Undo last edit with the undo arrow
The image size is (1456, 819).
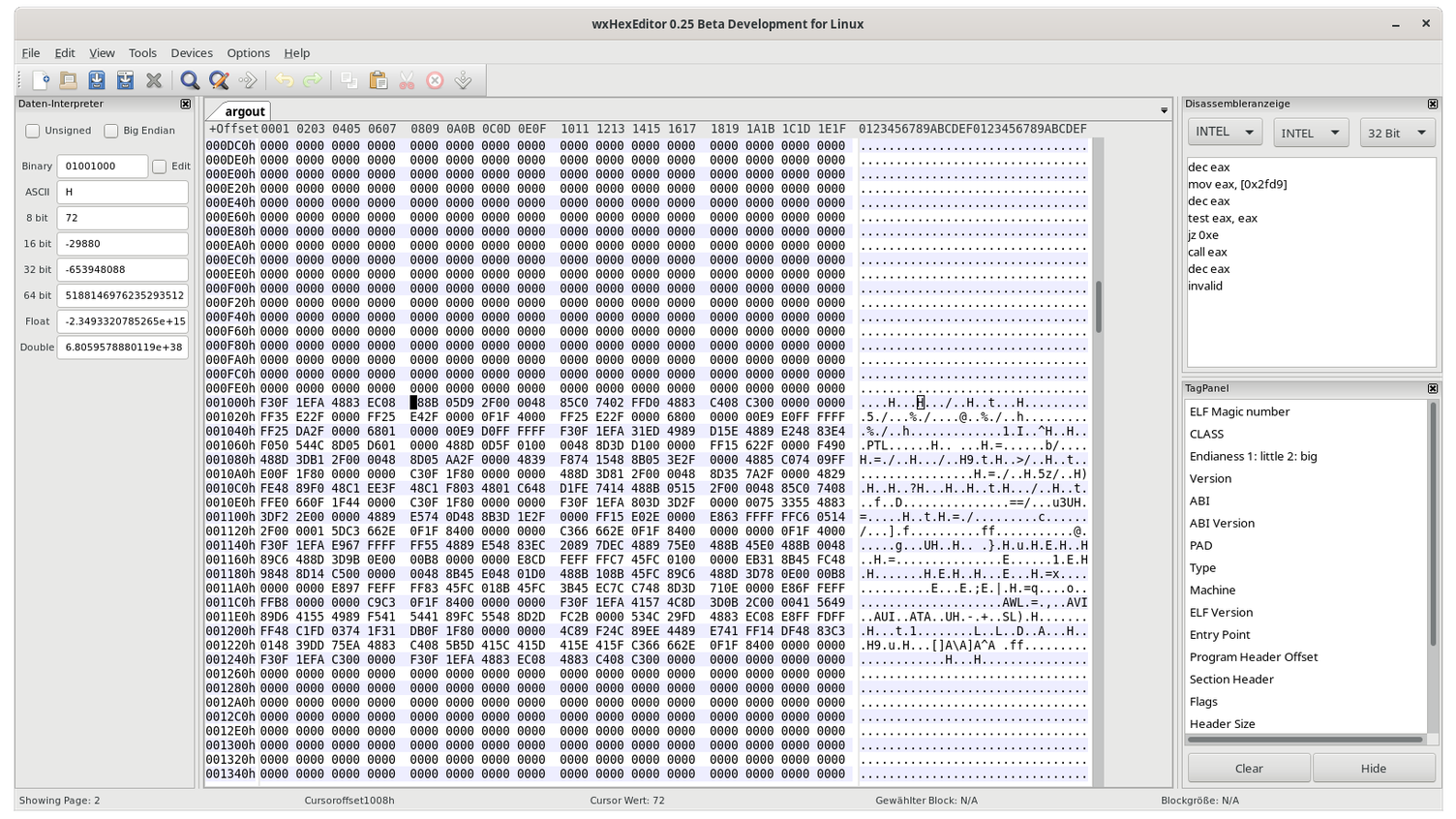(x=287, y=80)
